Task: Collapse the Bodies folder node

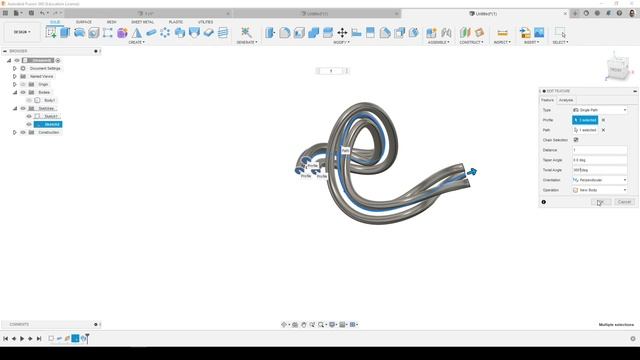Action: click(15, 92)
